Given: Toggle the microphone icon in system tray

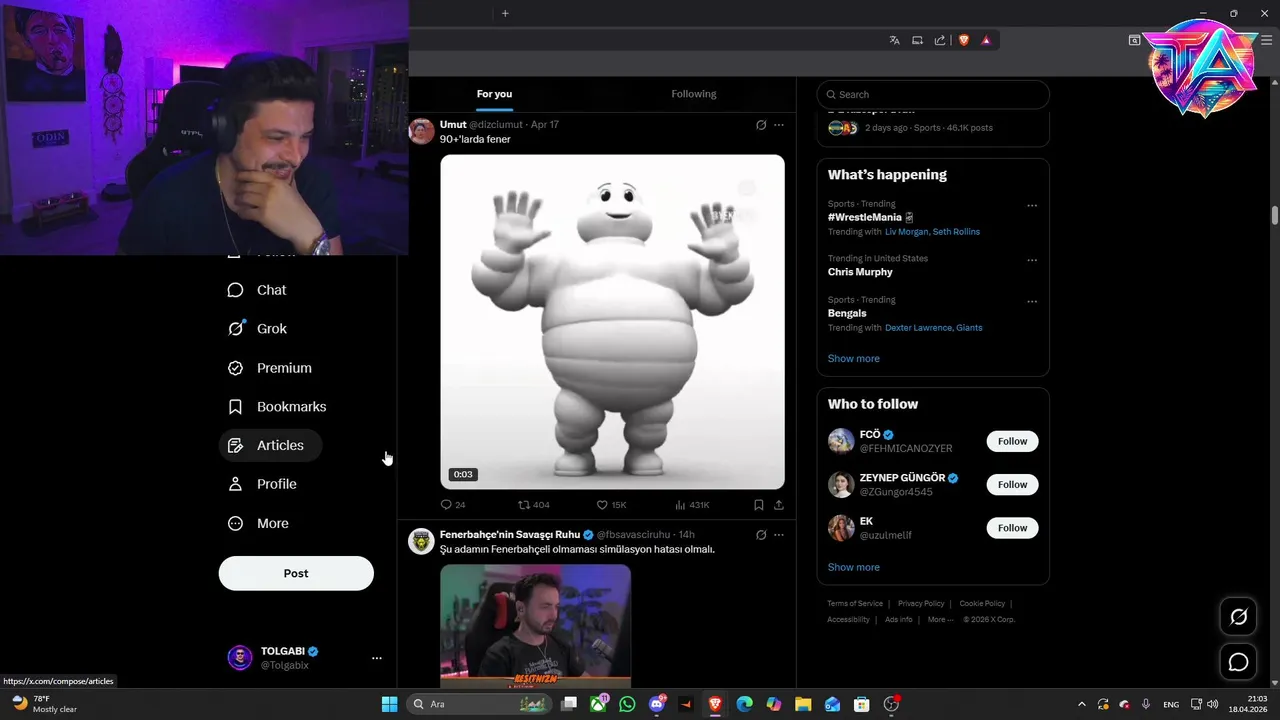Looking at the screenshot, I should pos(1146,704).
